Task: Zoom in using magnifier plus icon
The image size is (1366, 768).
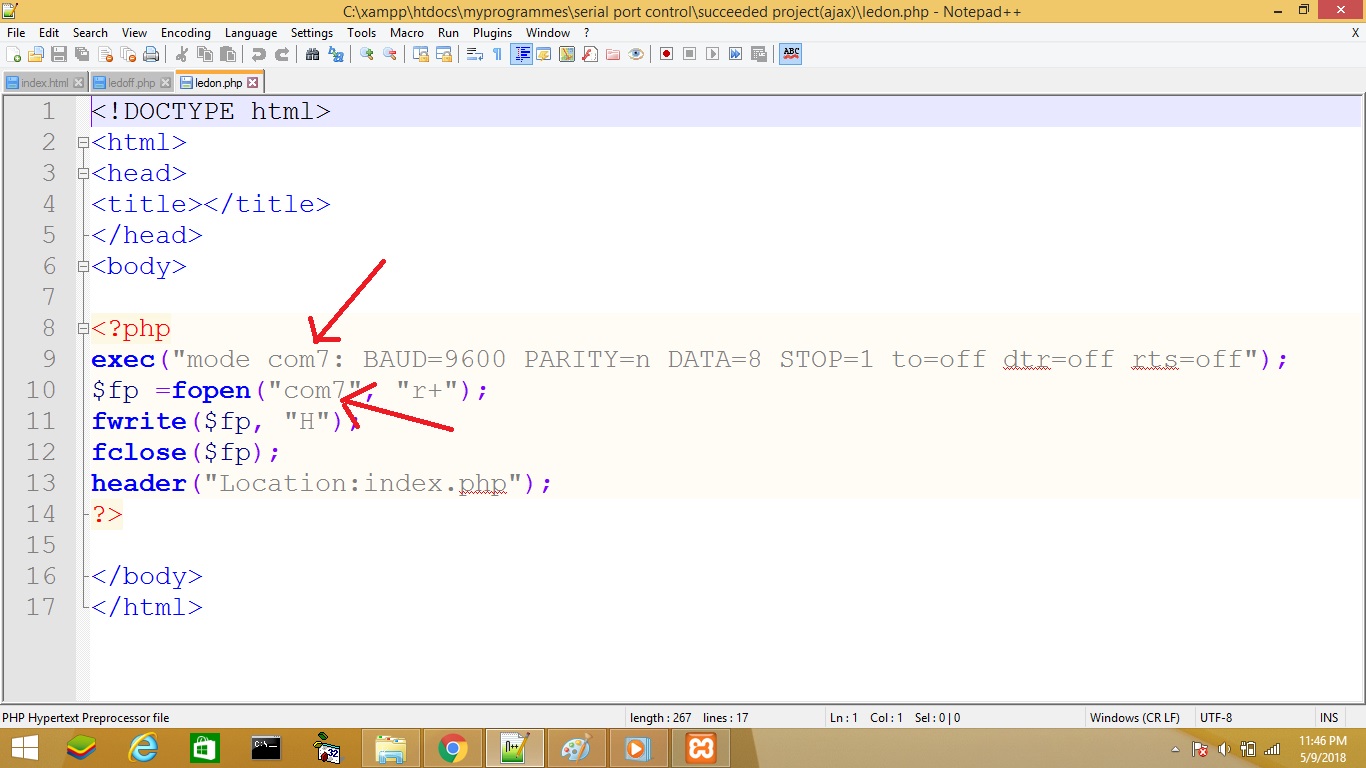Action: click(367, 54)
